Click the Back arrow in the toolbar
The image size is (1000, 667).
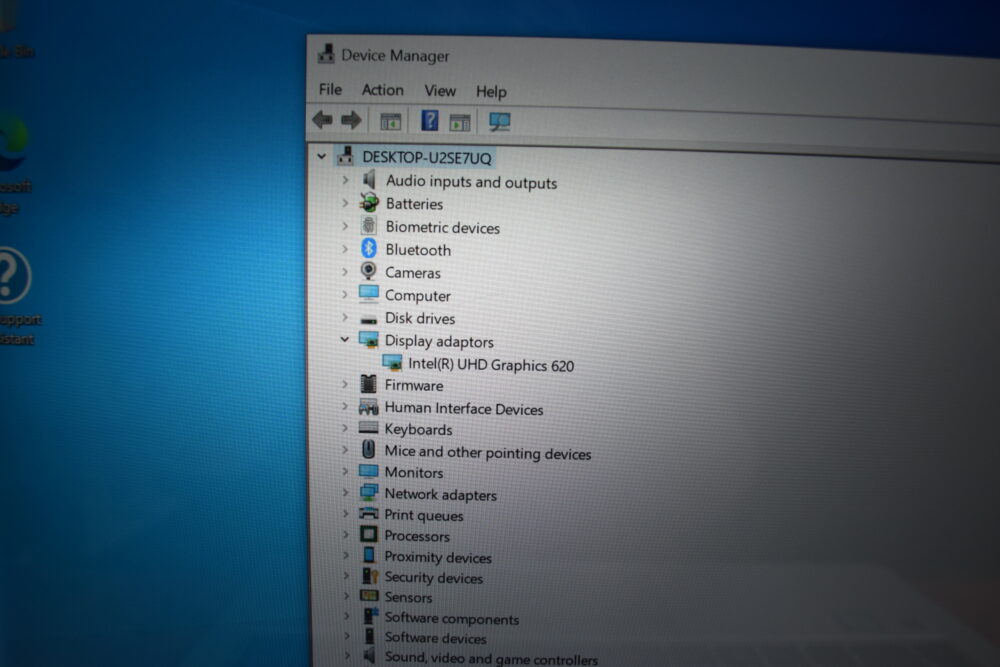click(x=323, y=119)
